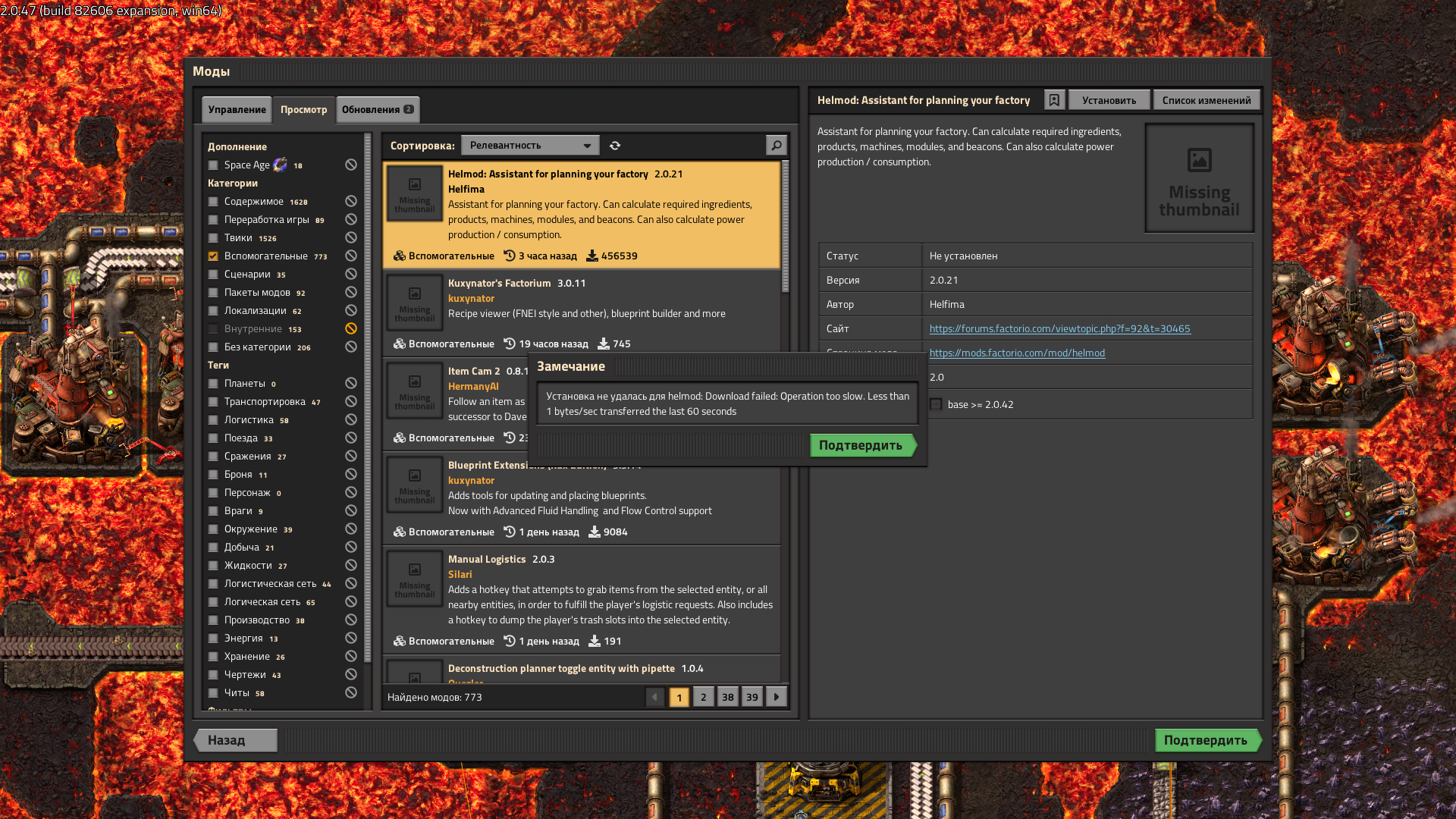Viewport: 1456px width, 819px height.
Task: Check the Локализации checkbox
Action: pos(213,311)
